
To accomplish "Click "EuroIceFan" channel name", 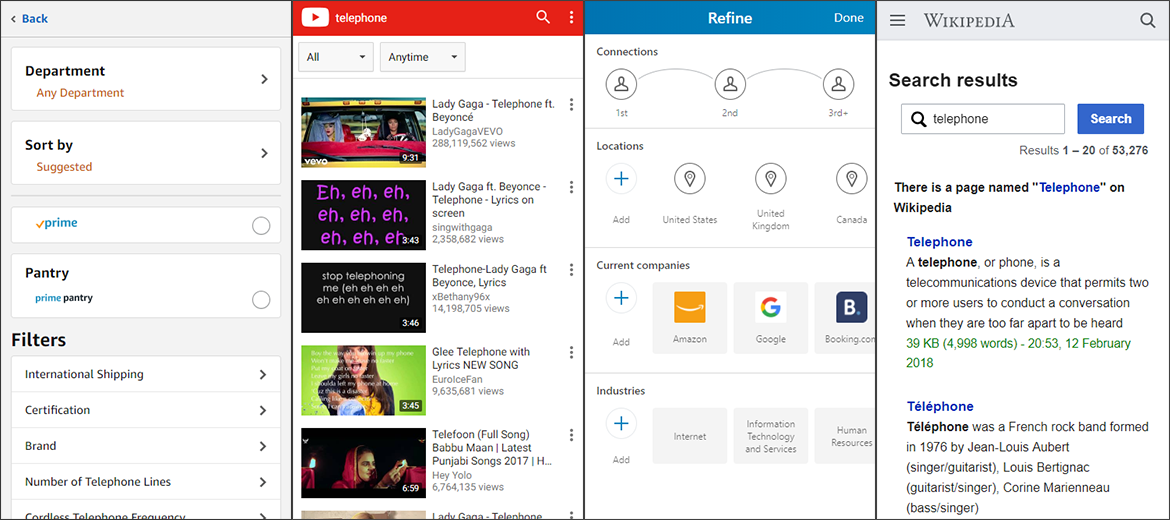I will 457,379.
